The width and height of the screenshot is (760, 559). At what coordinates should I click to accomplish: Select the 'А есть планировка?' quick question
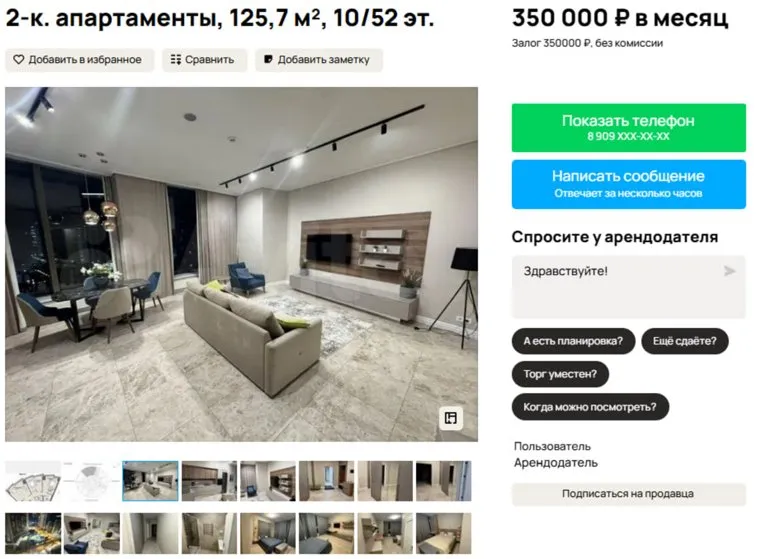[x=573, y=341]
